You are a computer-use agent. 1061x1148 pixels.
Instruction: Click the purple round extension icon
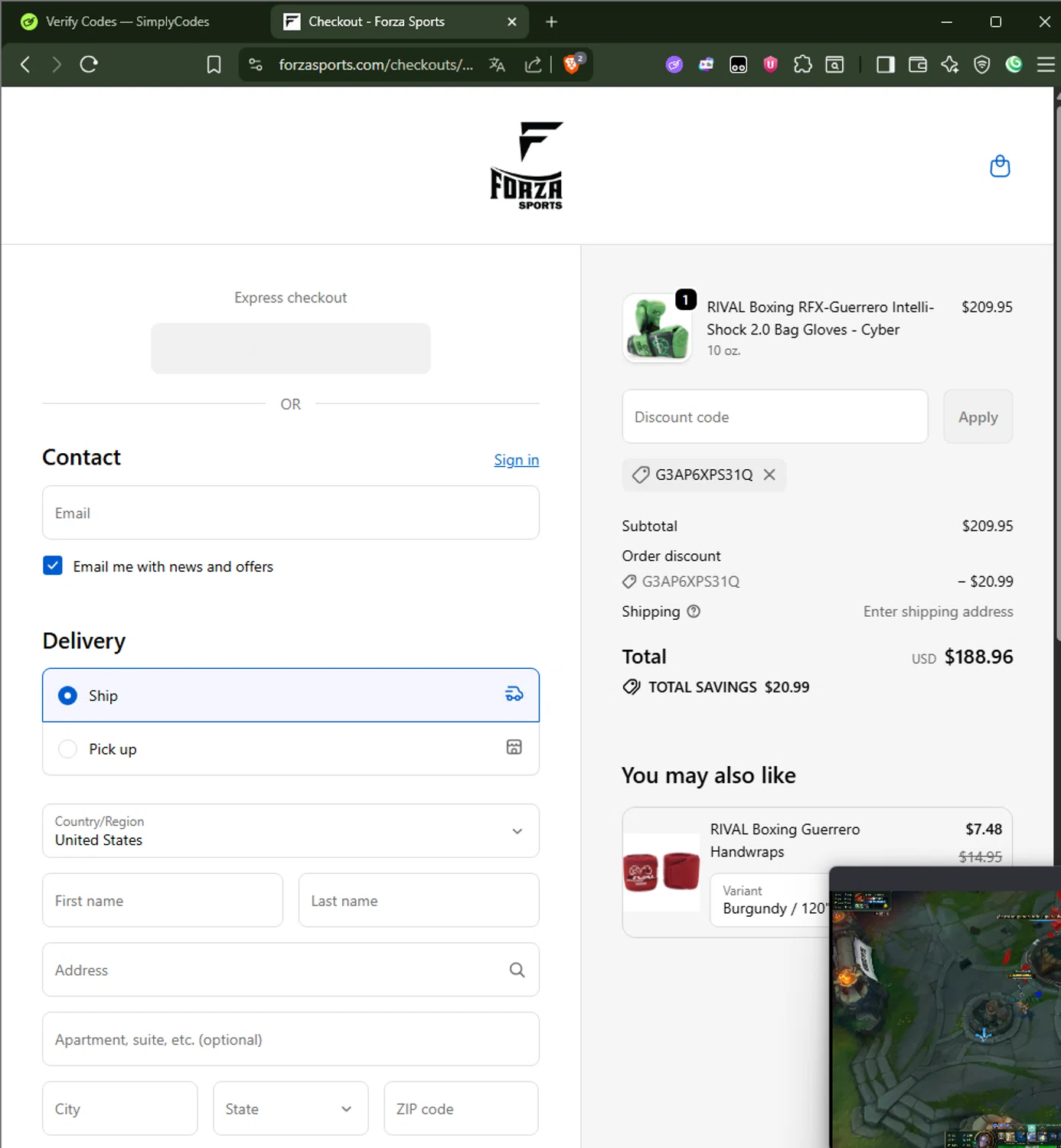click(x=674, y=65)
